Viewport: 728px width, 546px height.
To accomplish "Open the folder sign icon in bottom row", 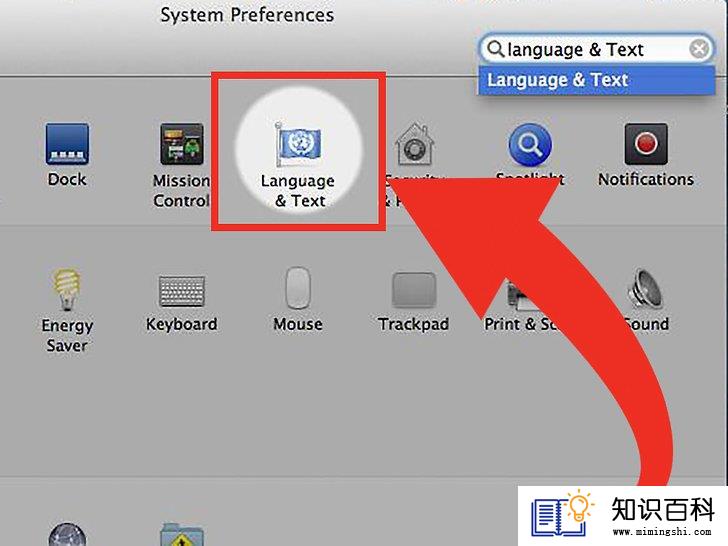I will (182, 534).
